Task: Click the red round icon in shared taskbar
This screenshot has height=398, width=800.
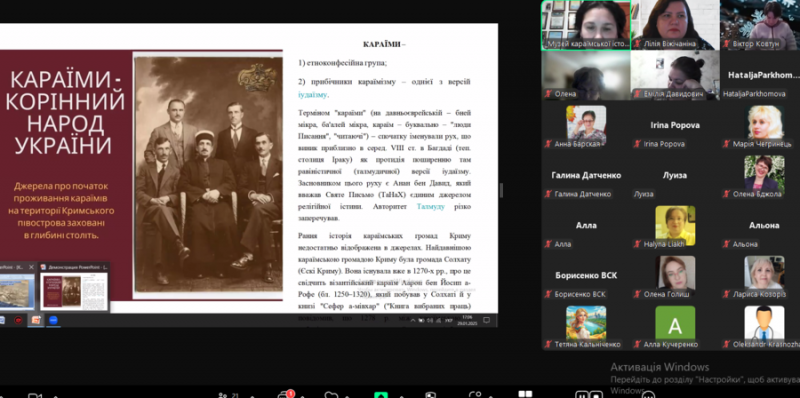Action: (18, 320)
